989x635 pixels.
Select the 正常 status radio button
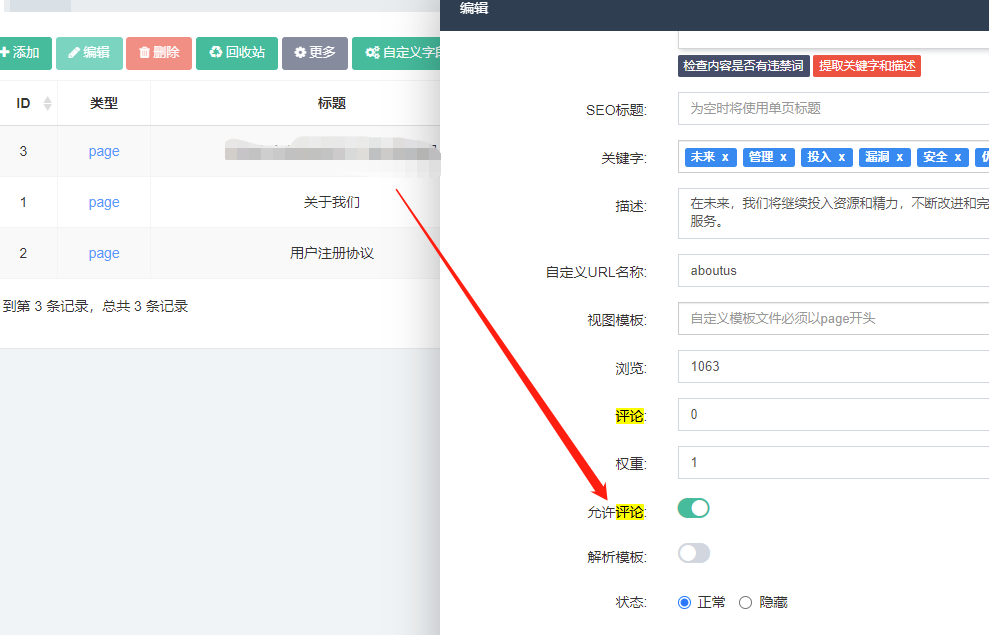684,603
